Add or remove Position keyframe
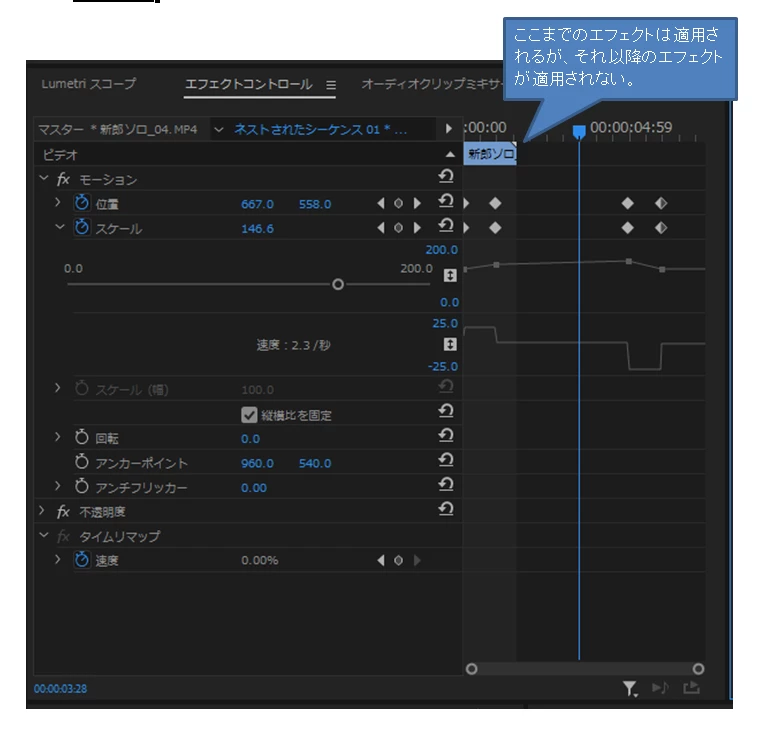Viewport: 766px width, 737px height. coord(399,203)
